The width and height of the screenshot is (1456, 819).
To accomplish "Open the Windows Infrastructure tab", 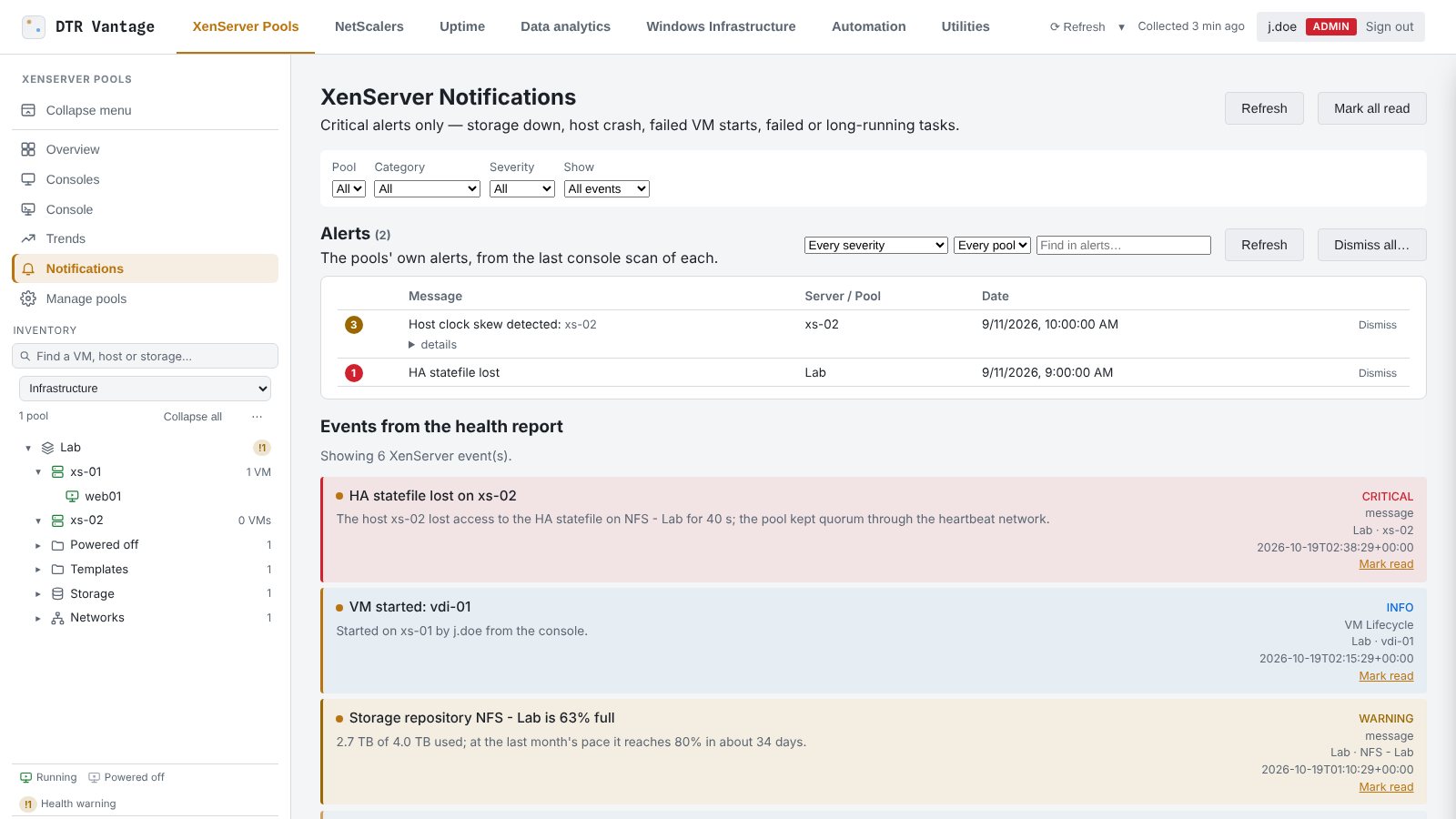I will (x=721, y=26).
